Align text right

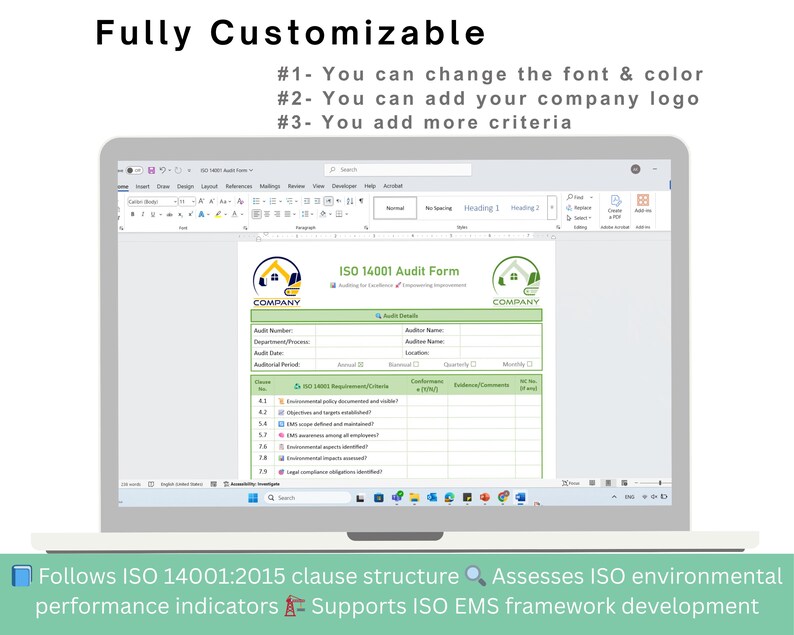277,214
